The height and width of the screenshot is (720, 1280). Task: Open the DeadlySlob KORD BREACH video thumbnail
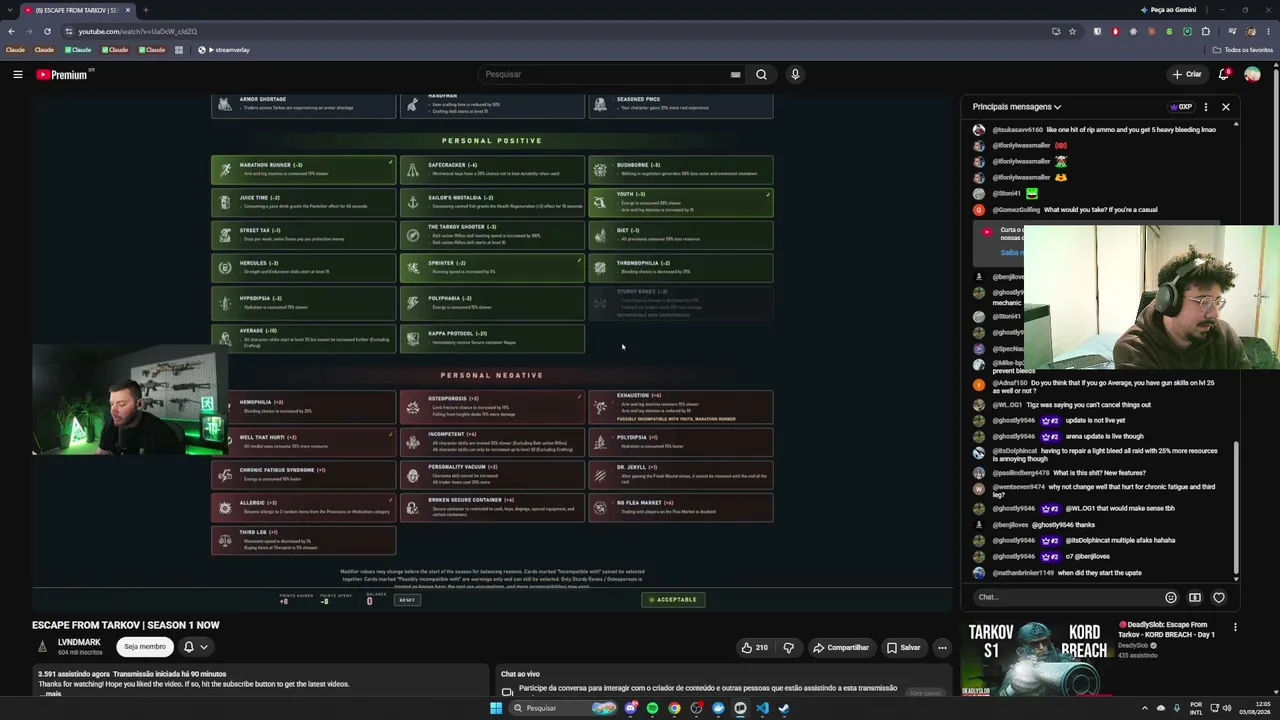(1037, 657)
